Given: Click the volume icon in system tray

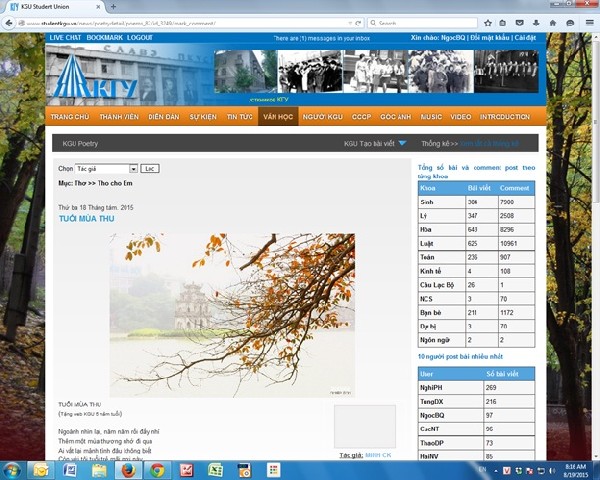Looking at the screenshot, I should click(552, 471).
